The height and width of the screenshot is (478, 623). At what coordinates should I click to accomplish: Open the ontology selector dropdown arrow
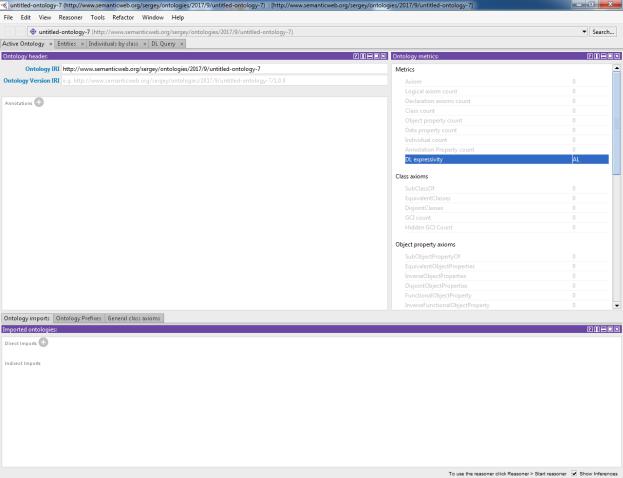click(584, 32)
